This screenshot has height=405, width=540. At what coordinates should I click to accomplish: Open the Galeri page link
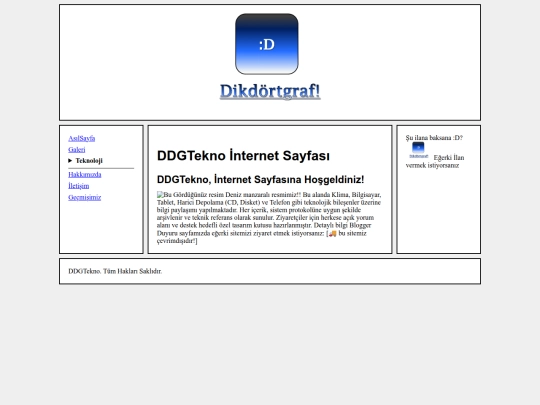pyautogui.click(x=76, y=149)
